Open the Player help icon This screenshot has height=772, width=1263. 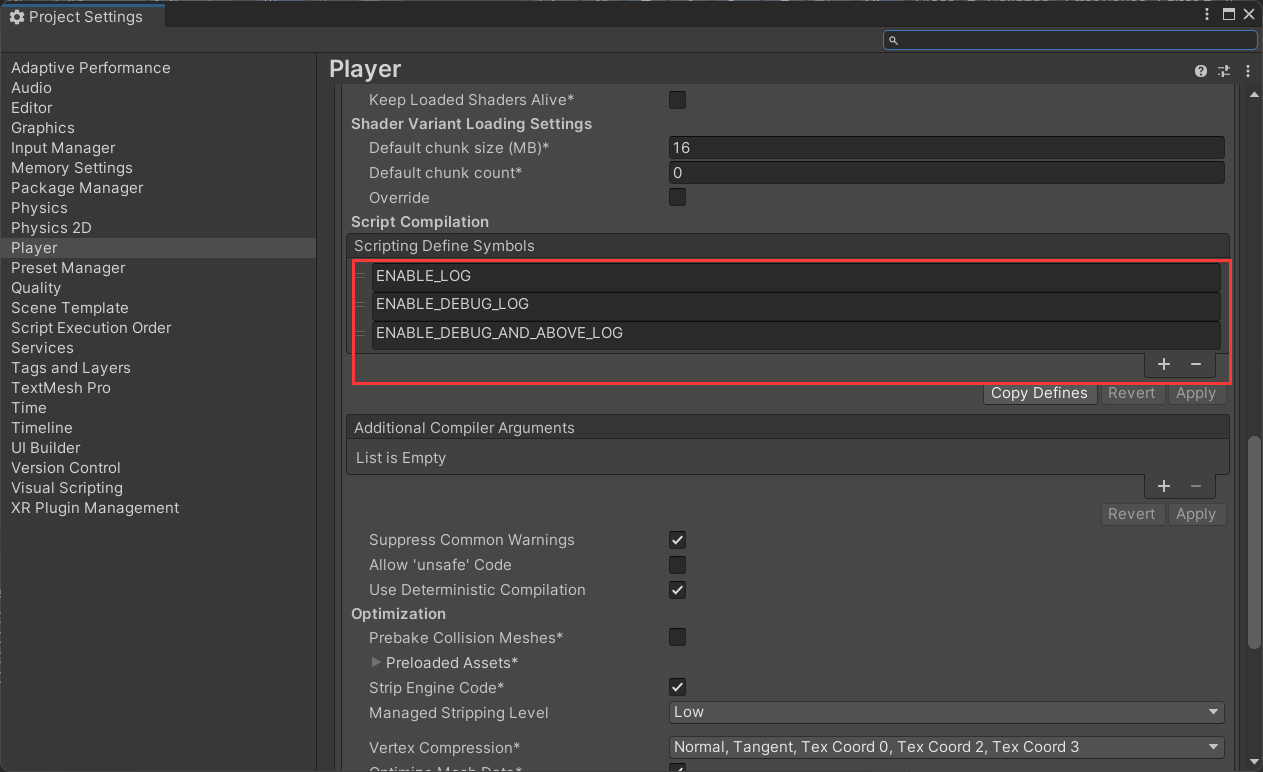click(1201, 71)
